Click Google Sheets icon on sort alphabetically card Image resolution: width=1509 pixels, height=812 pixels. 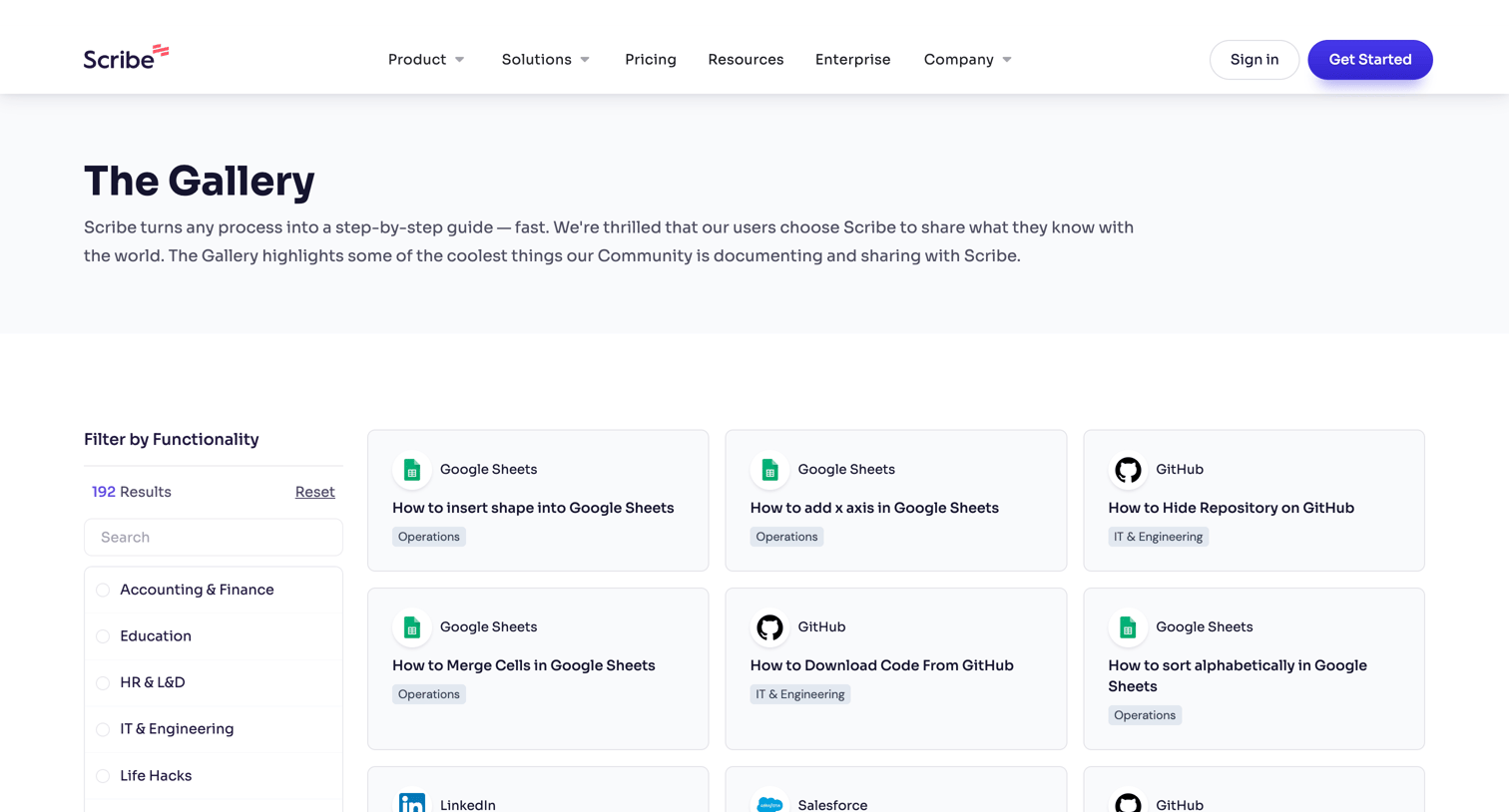1128,627
